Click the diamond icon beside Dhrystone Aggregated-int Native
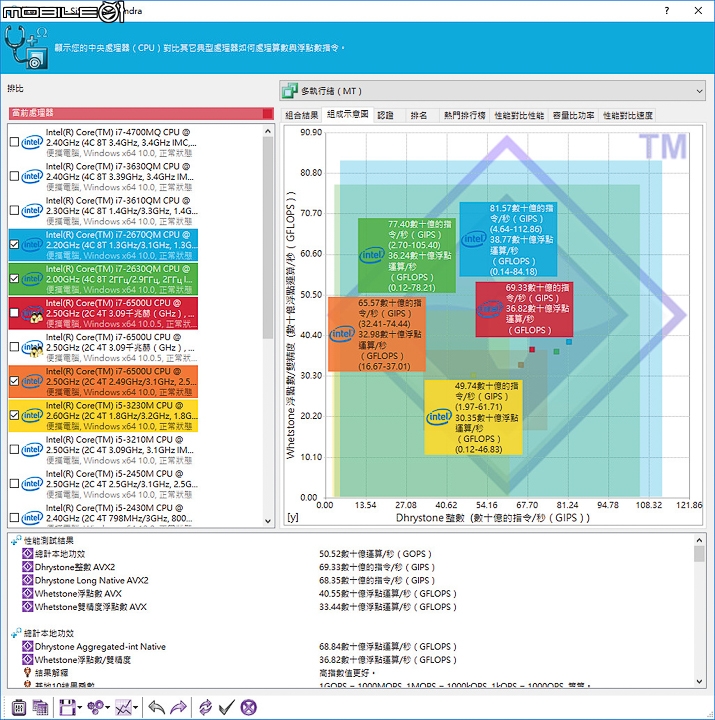Viewport: 715px width, 720px height. [28, 647]
